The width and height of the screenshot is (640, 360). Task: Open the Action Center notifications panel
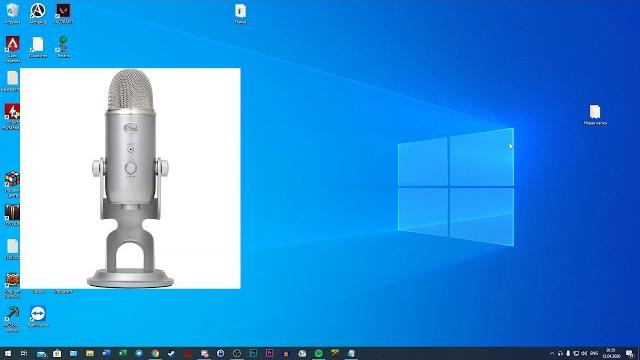click(630, 353)
